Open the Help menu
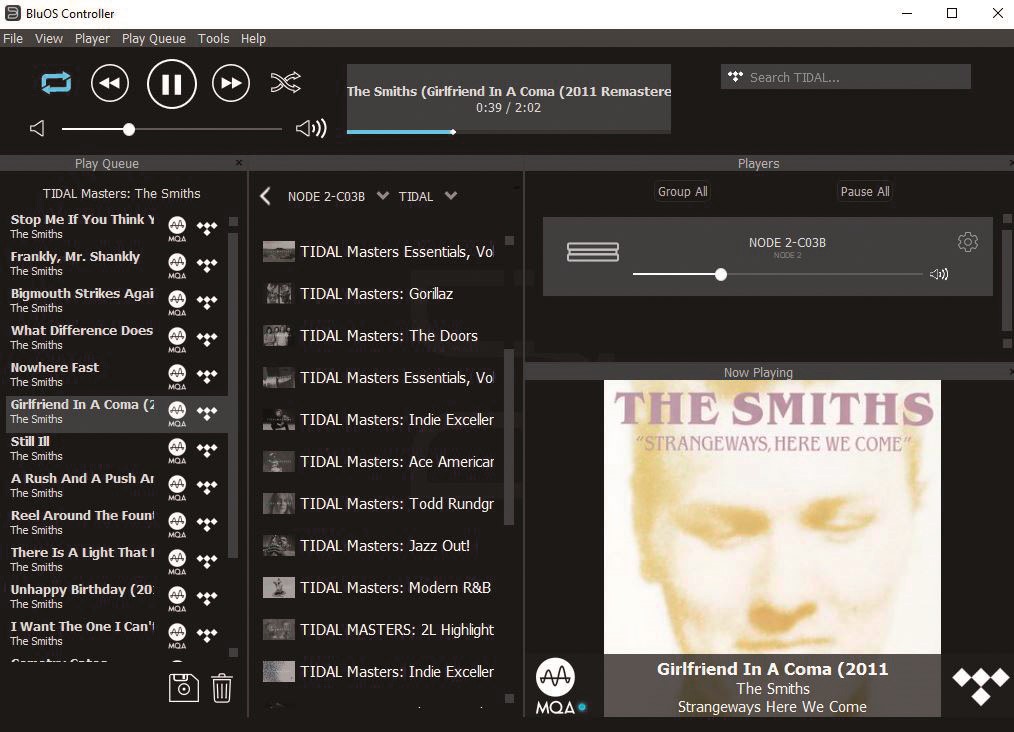 [254, 38]
